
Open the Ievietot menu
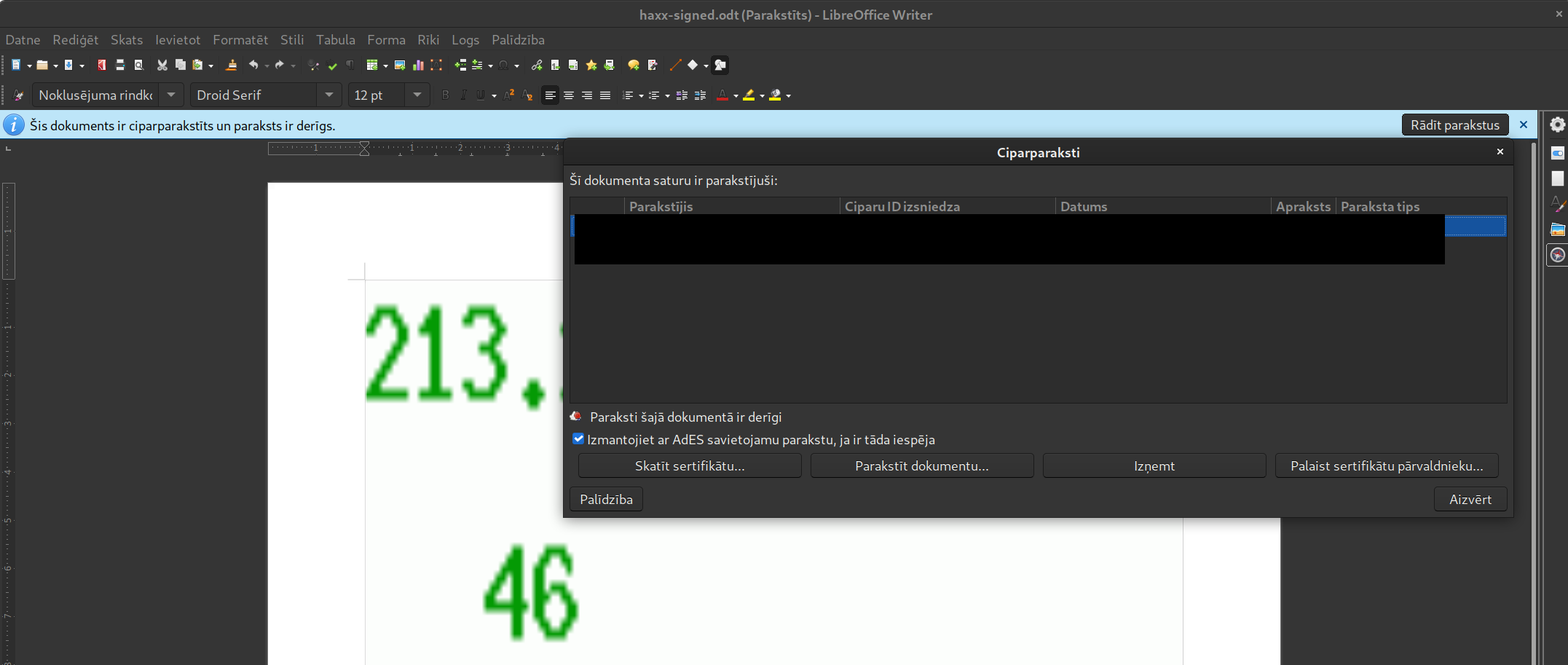pos(177,40)
